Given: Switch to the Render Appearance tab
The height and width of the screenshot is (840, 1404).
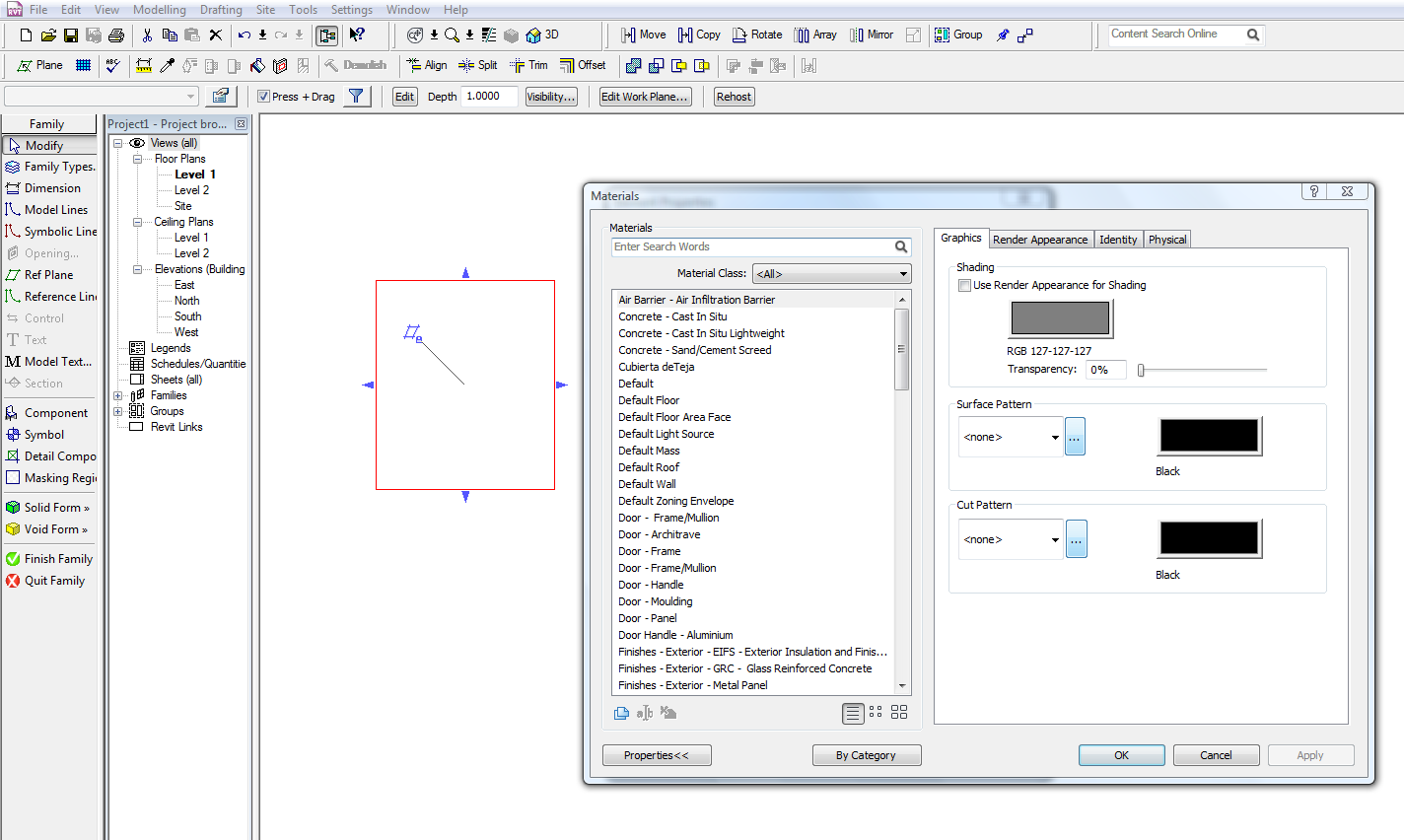Looking at the screenshot, I should pyautogui.click(x=1039, y=240).
